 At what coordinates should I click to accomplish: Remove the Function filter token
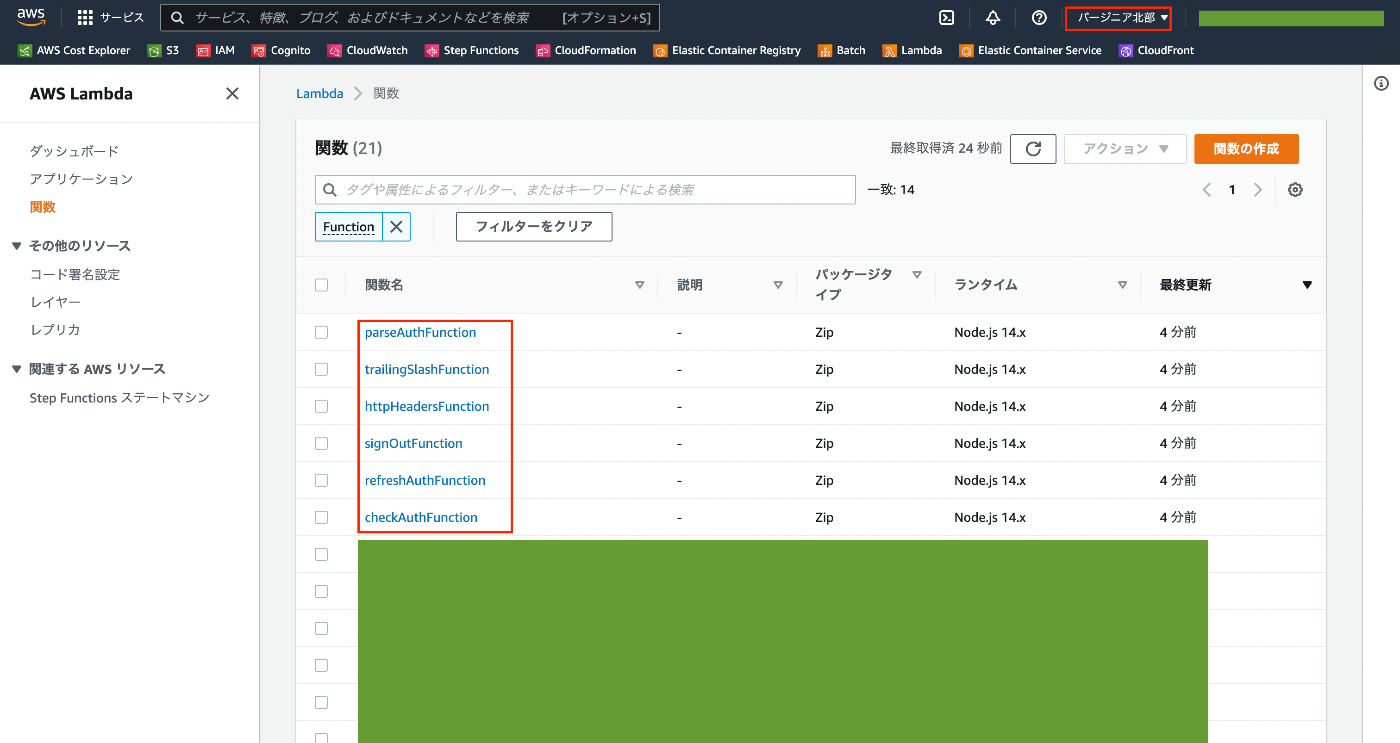point(397,227)
